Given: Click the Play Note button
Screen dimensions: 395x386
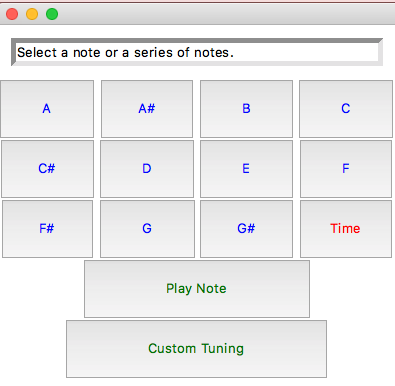Looking at the screenshot, I should pos(197,289).
